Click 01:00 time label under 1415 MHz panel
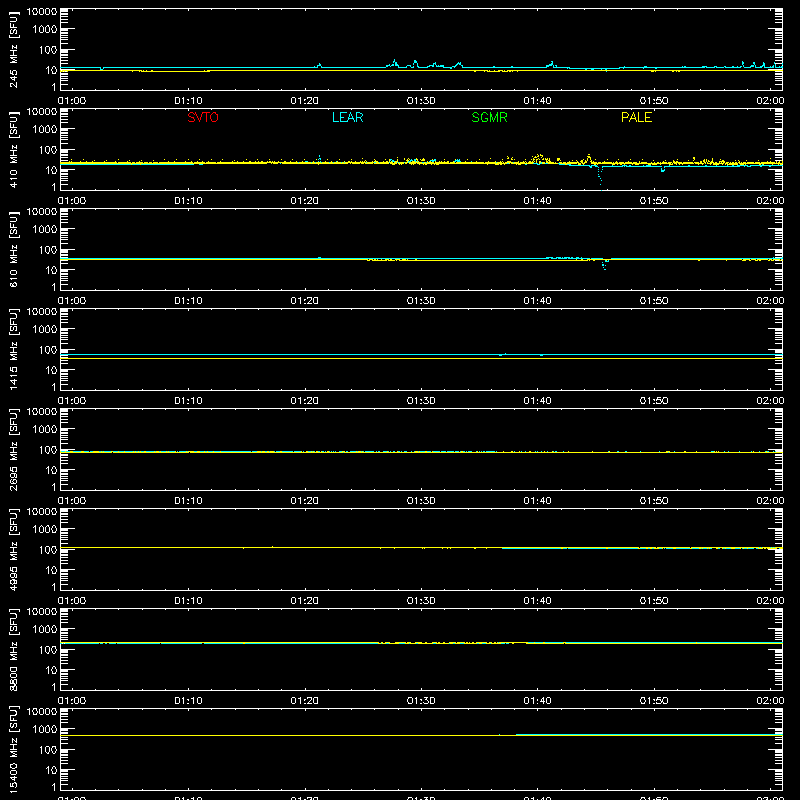Screen dimensions: 800x800 click(72, 401)
